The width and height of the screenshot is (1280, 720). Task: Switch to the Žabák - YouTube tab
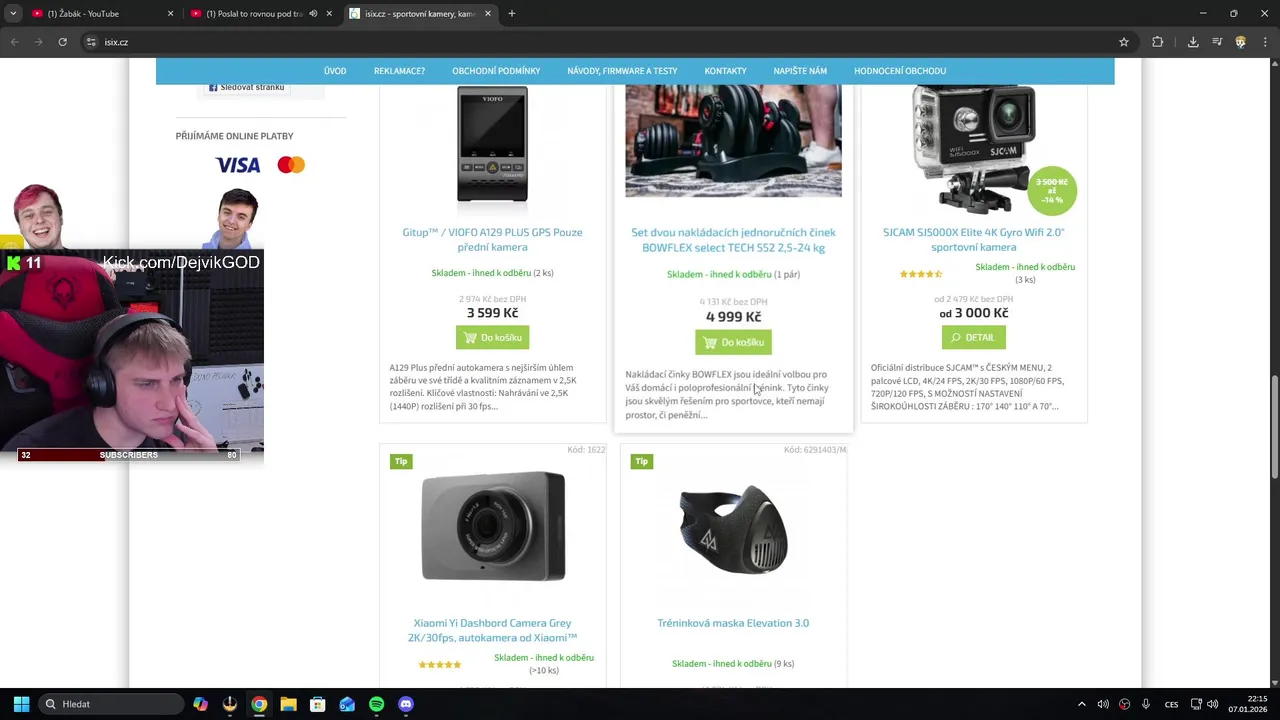(x=102, y=14)
